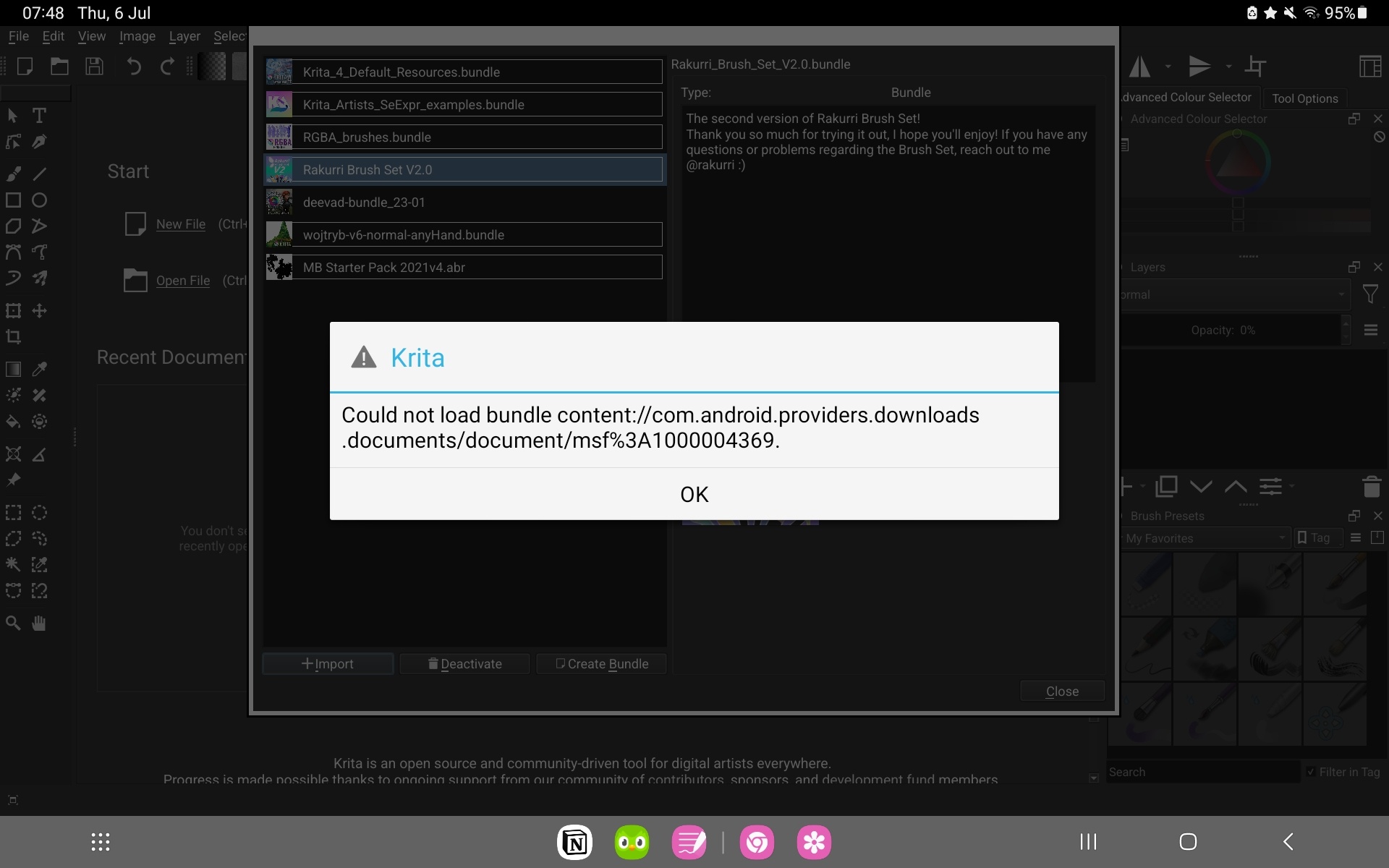Select the Ellipse shape tool
The width and height of the screenshot is (1389, 868).
[40, 200]
